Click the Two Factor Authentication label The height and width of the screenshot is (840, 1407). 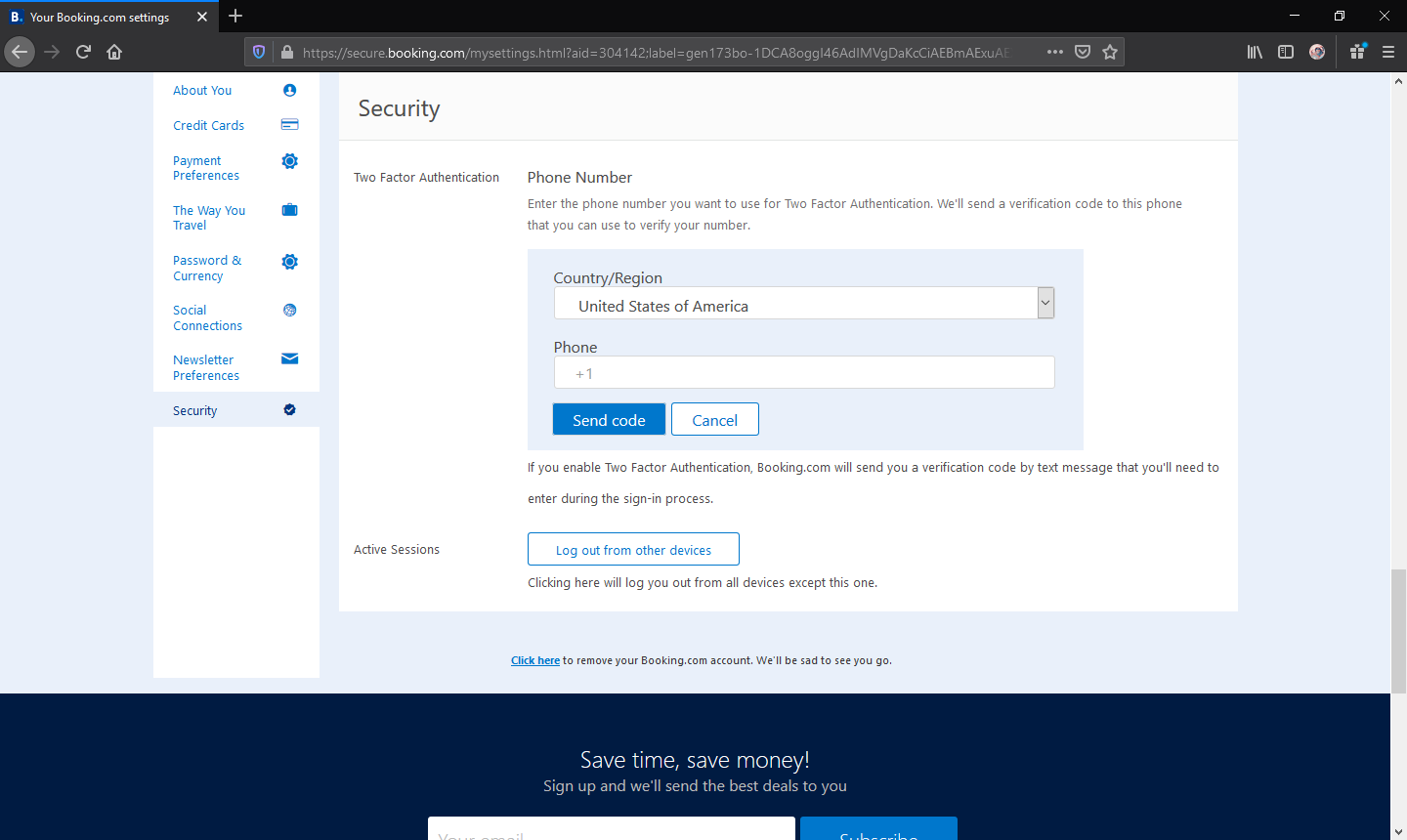(426, 177)
